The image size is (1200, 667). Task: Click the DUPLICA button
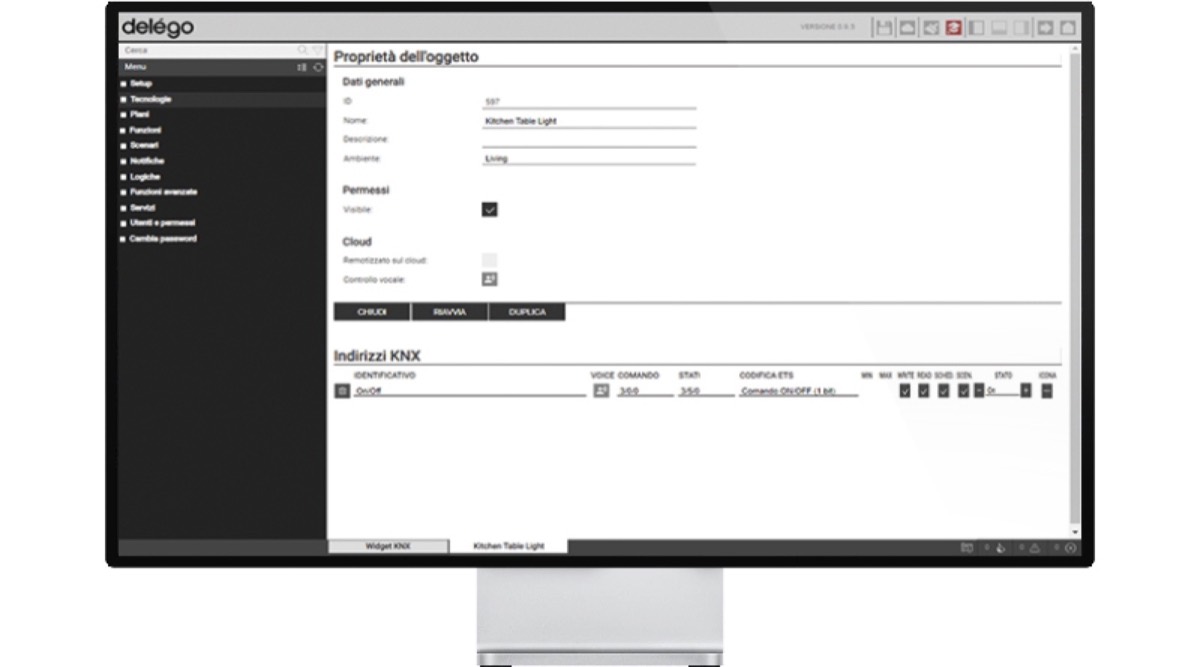point(527,312)
